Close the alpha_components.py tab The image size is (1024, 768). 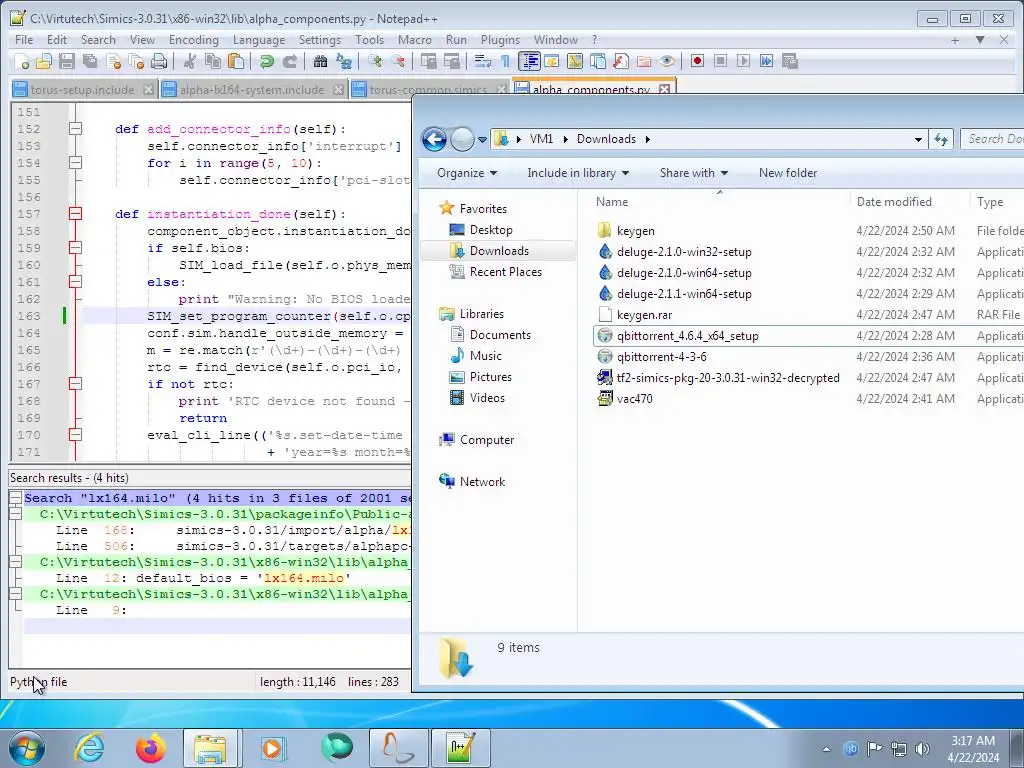664,89
